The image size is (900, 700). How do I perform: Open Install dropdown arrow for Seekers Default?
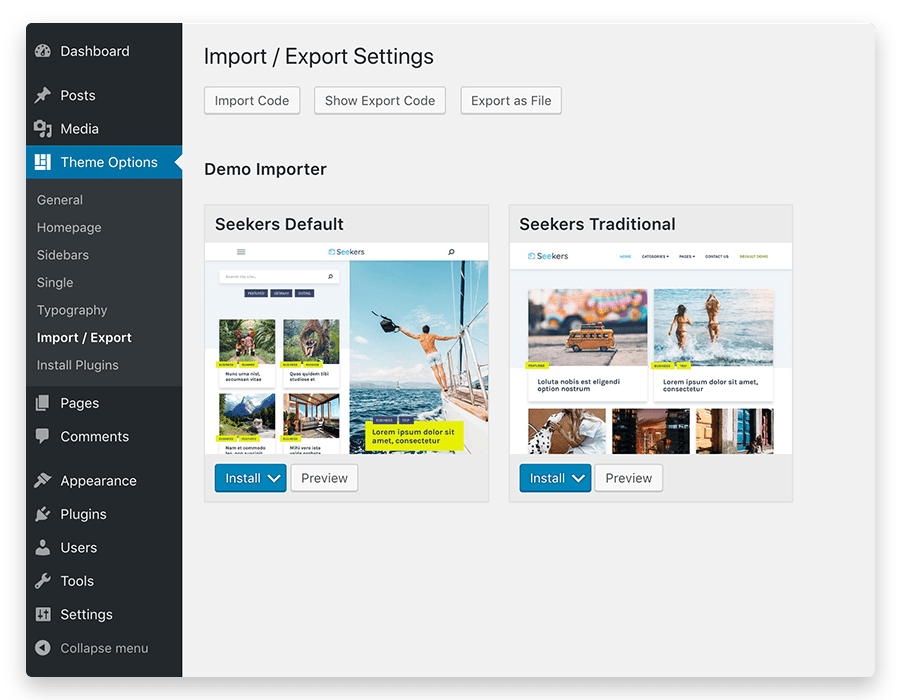pos(274,479)
